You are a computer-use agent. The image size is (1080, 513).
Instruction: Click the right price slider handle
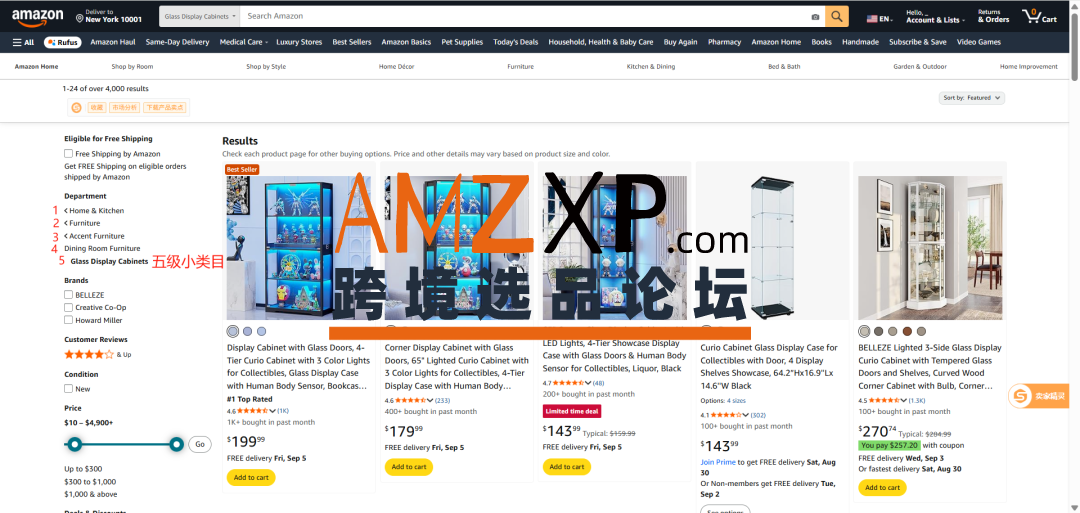click(x=176, y=444)
